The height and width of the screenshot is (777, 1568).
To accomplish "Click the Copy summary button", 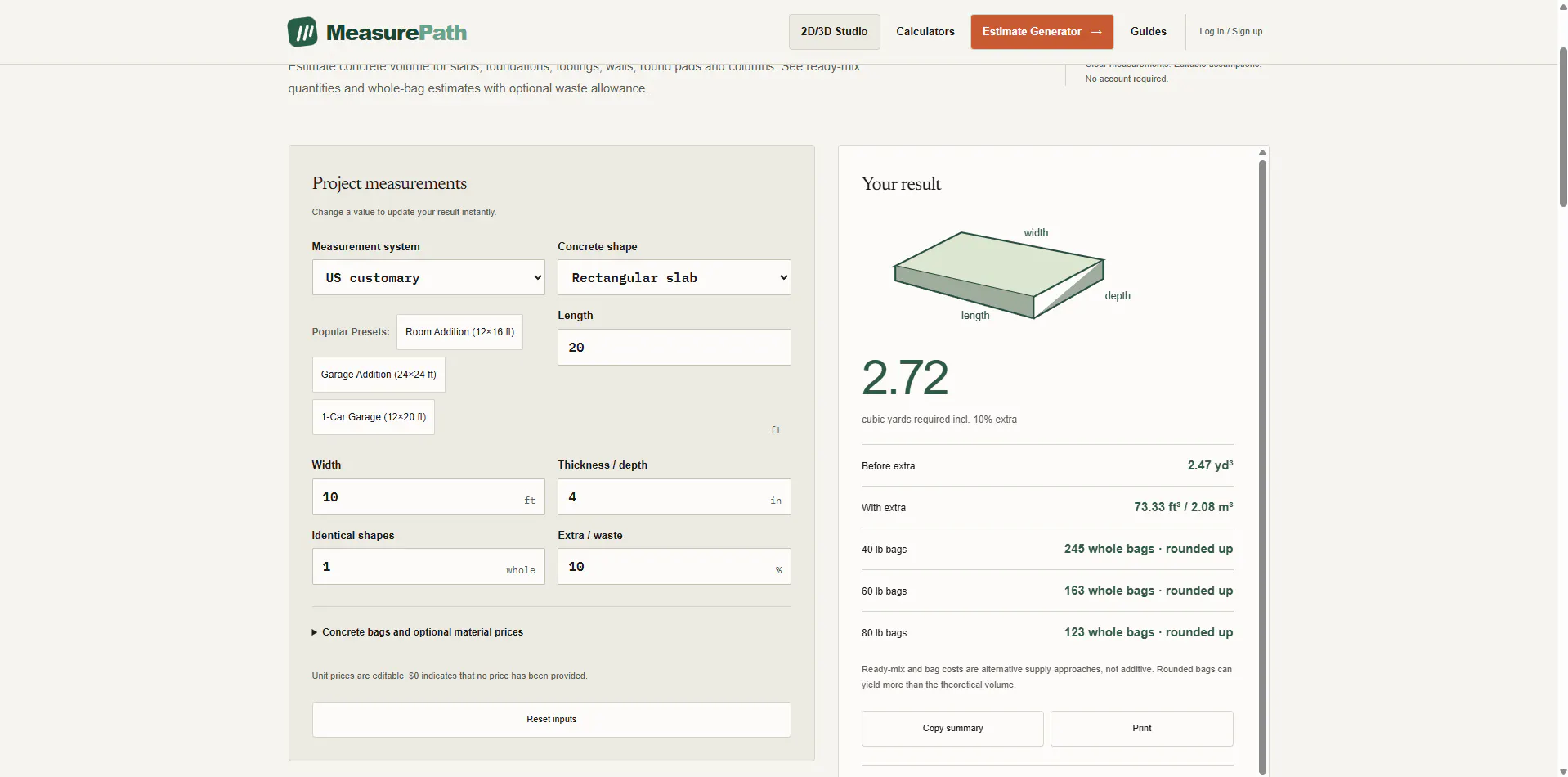I will point(952,729).
